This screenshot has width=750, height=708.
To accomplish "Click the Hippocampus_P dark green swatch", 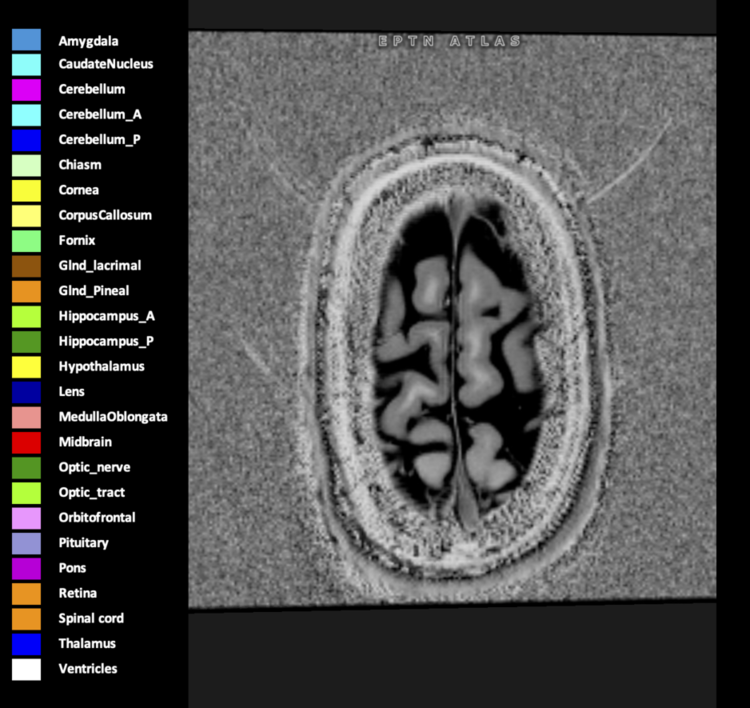I will pos(26,342).
